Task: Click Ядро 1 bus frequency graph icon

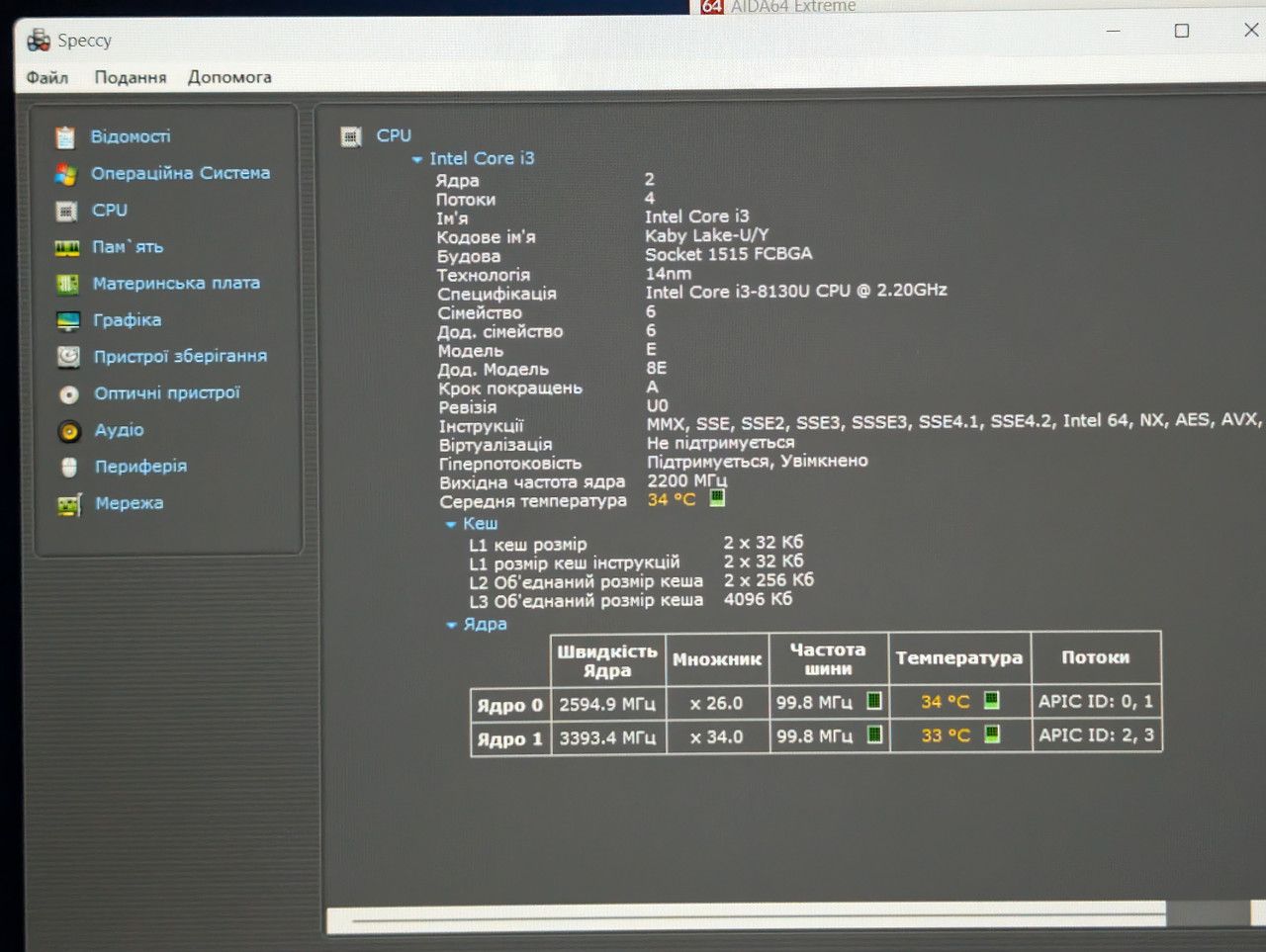Action: [875, 735]
